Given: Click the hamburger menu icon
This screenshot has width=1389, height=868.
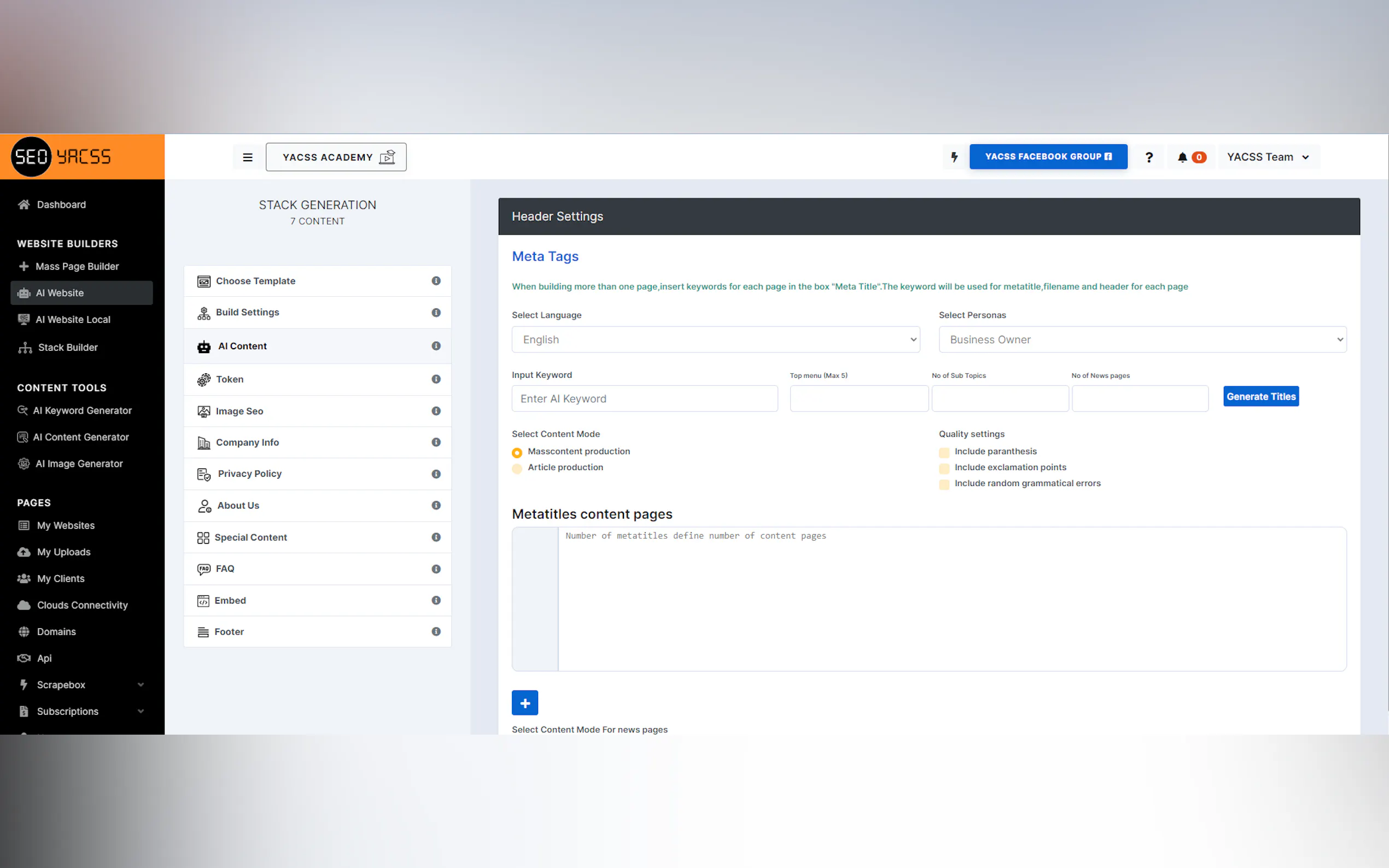Looking at the screenshot, I should pyautogui.click(x=248, y=157).
